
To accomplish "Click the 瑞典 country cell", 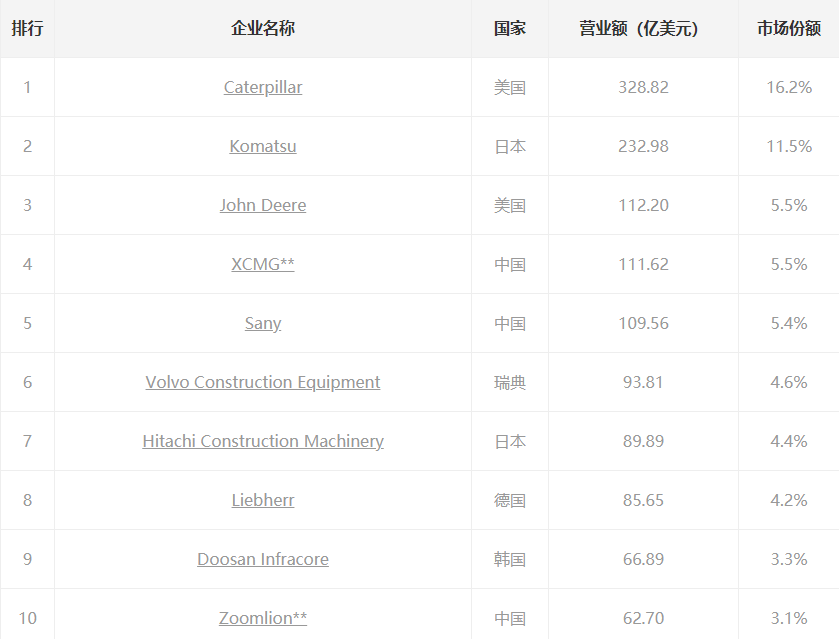I will pos(510,382).
